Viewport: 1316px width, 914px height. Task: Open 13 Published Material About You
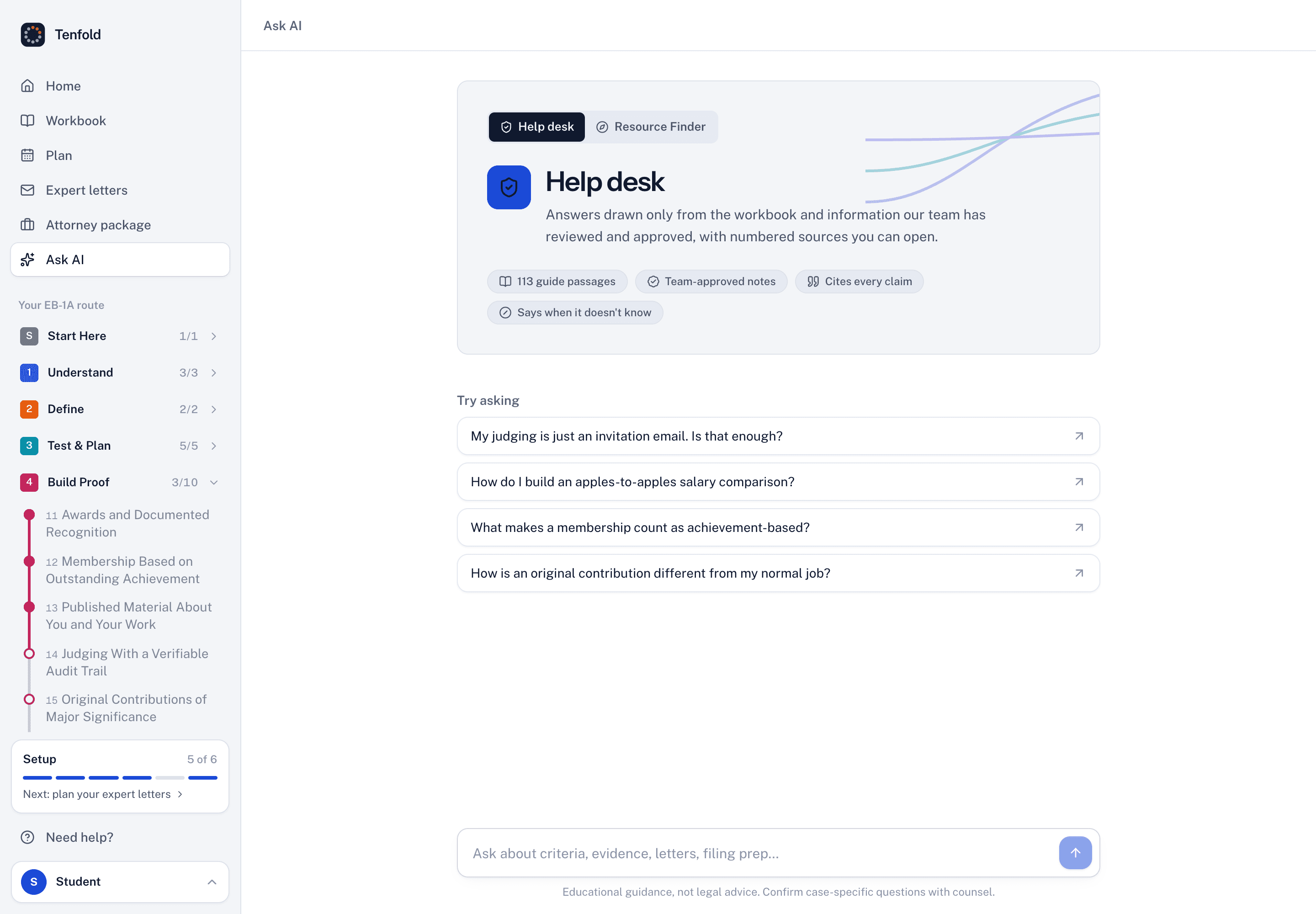pos(129,616)
